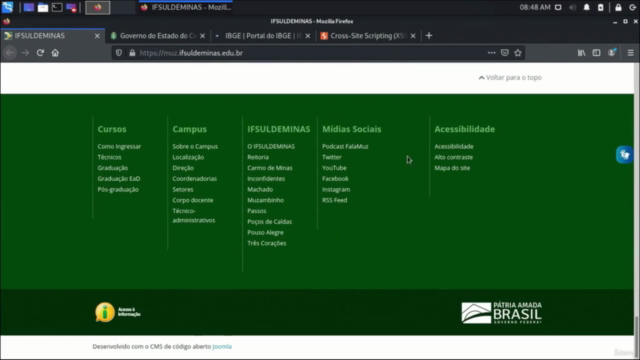Switch to Governo do Estado tab
The image size is (640, 360).
coord(158,36)
